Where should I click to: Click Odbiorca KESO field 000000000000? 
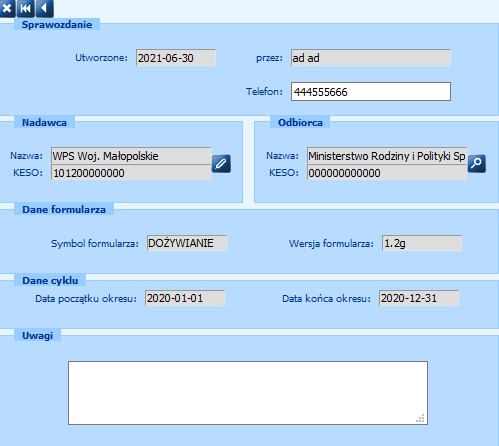click(387, 173)
